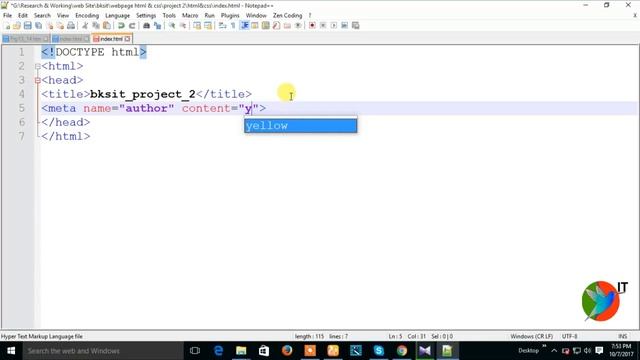Expand hidden system tray icons chevron

554,351
